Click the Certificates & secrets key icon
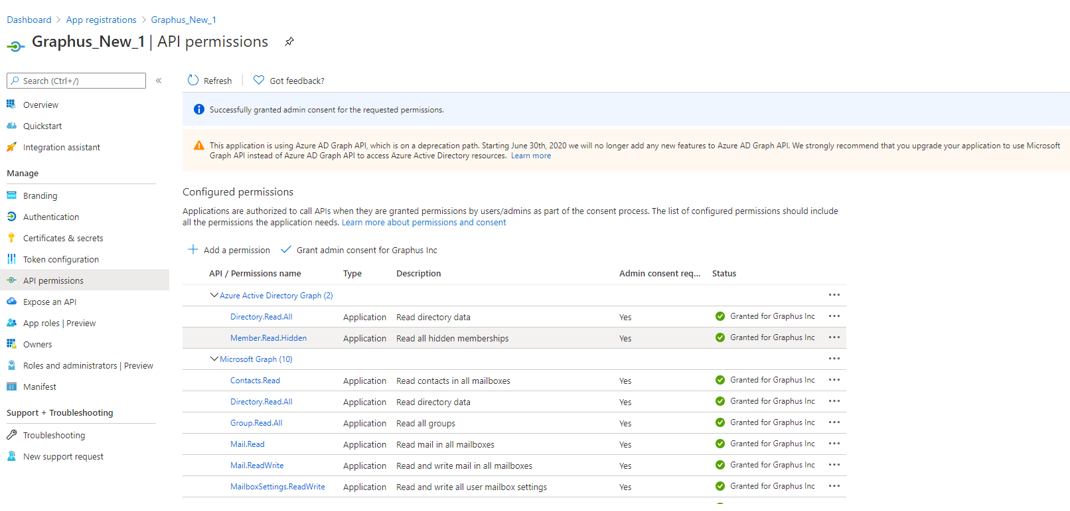The image size is (1070, 511). [x=11, y=237]
